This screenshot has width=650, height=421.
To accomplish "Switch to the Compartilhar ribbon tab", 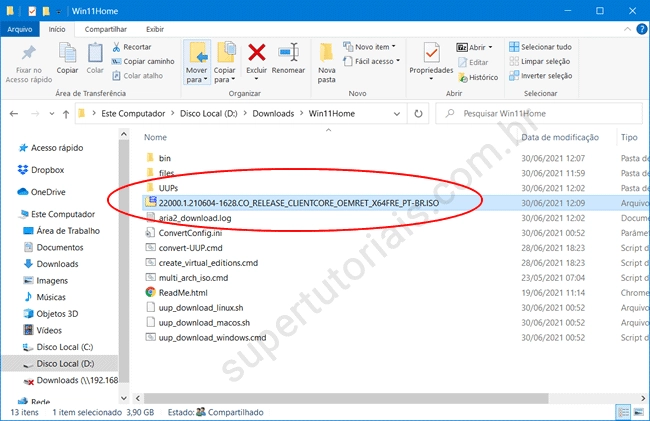I will [x=106, y=29].
